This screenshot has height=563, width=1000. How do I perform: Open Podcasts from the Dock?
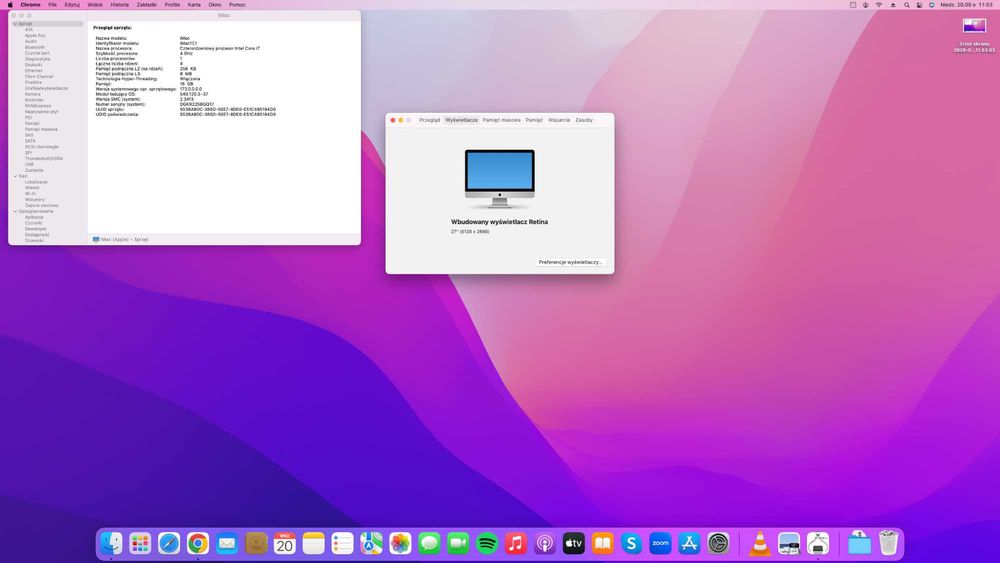coord(545,543)
